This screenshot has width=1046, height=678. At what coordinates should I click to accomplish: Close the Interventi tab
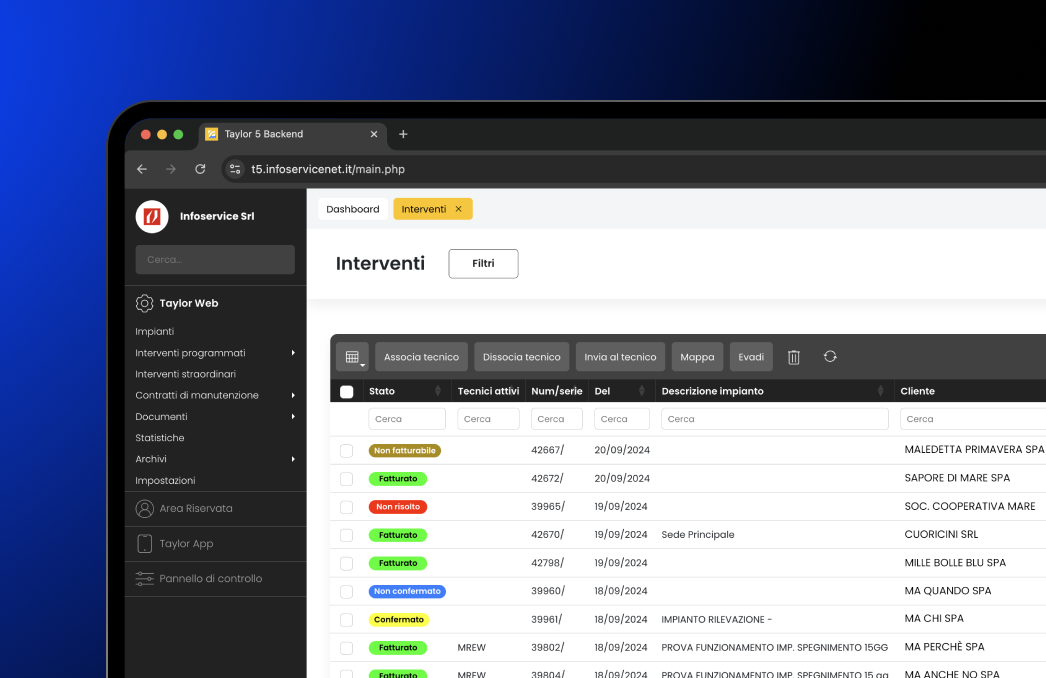tap(458, 209)
